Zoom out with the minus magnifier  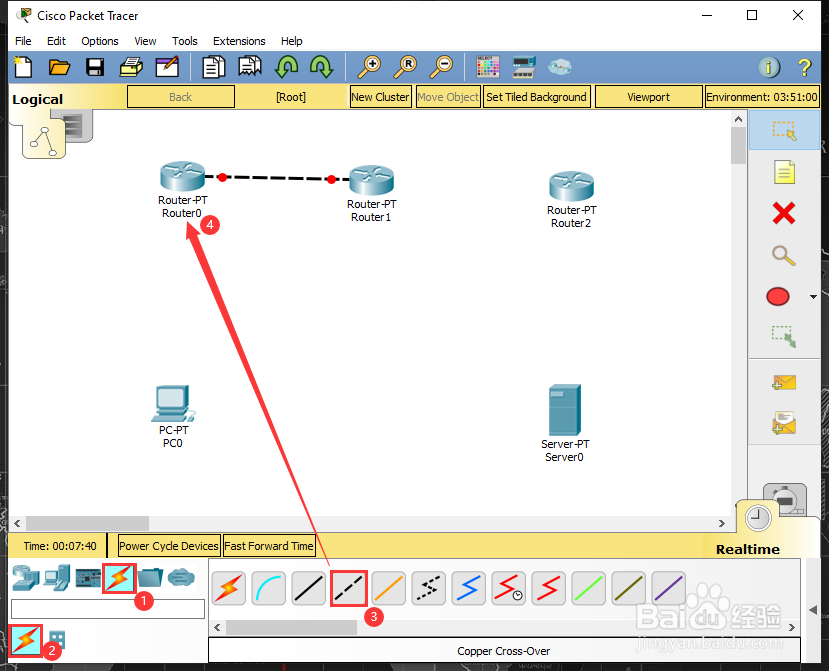pyautogui.click(x=441, y=67)
